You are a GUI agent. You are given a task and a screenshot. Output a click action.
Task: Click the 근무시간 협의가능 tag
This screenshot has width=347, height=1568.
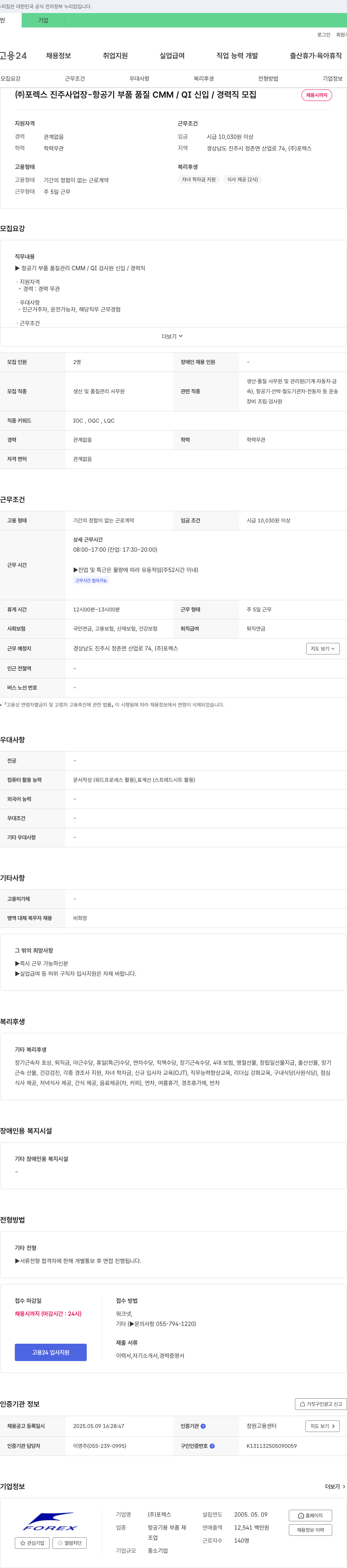coord(91,581)
